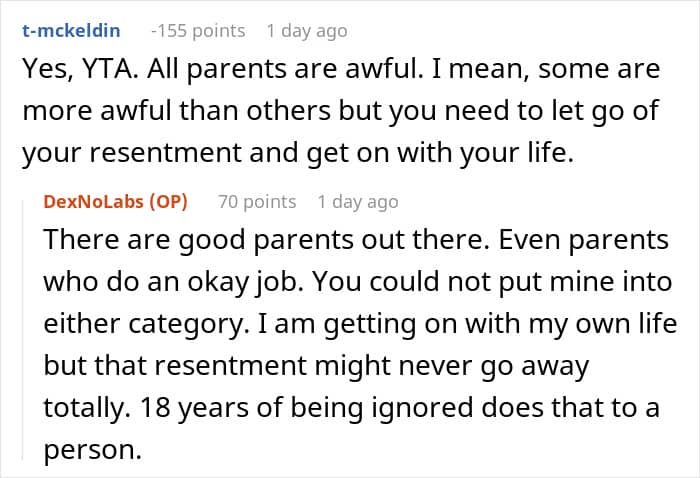Open the reply's '1 day ago' permalink
The image size is (700, 478).
[358, 202]
